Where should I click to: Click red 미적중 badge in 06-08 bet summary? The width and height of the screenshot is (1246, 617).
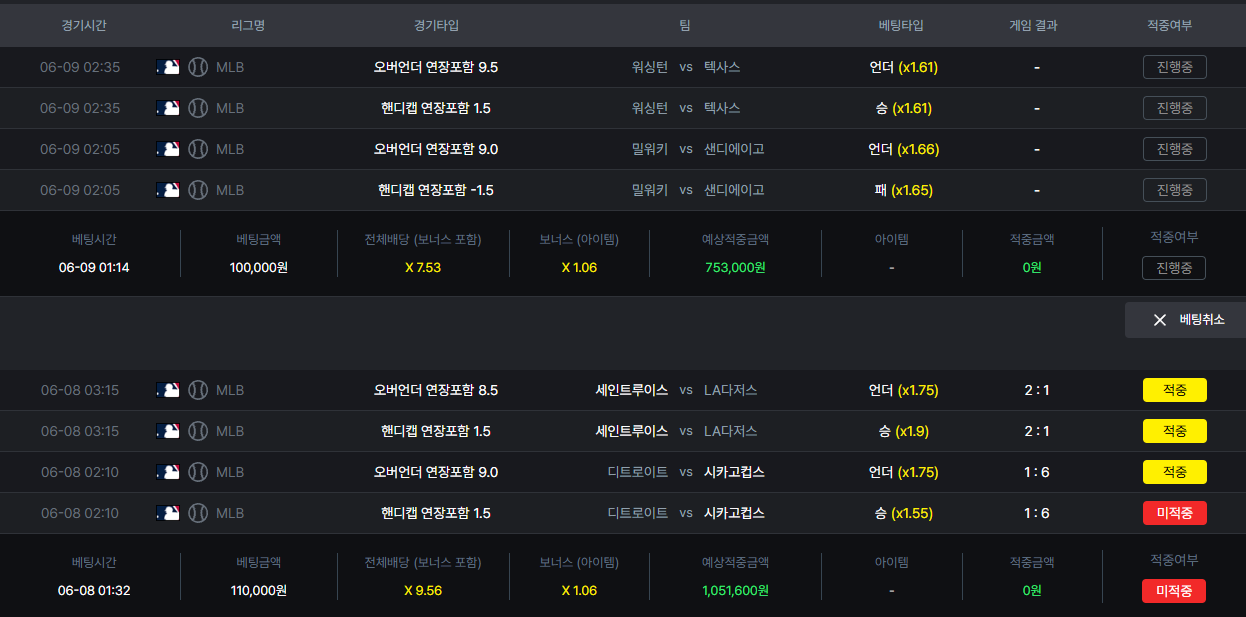click(1174, 591)
